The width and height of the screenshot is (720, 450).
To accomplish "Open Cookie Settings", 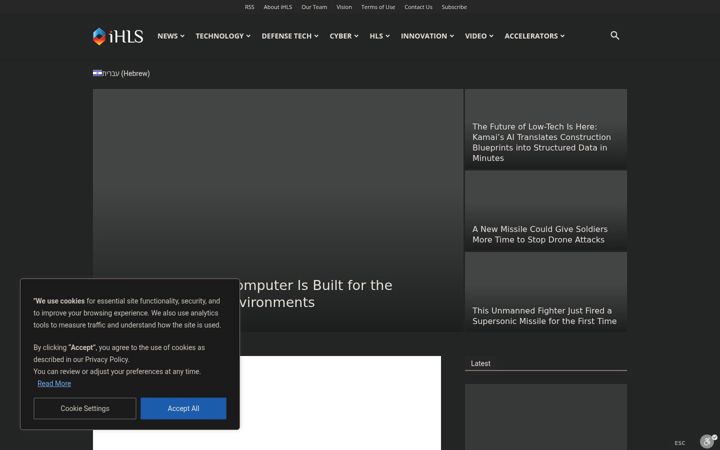I will point(85,408).
